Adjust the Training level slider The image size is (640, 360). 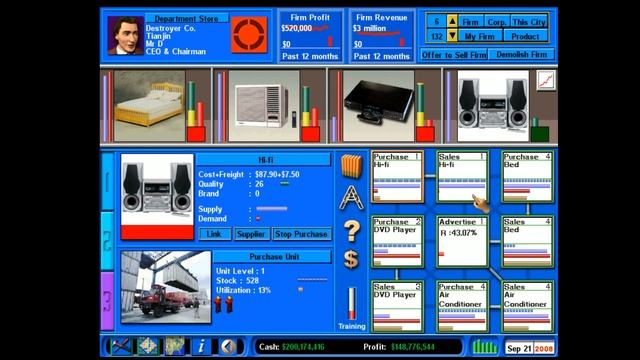[351, 303]
